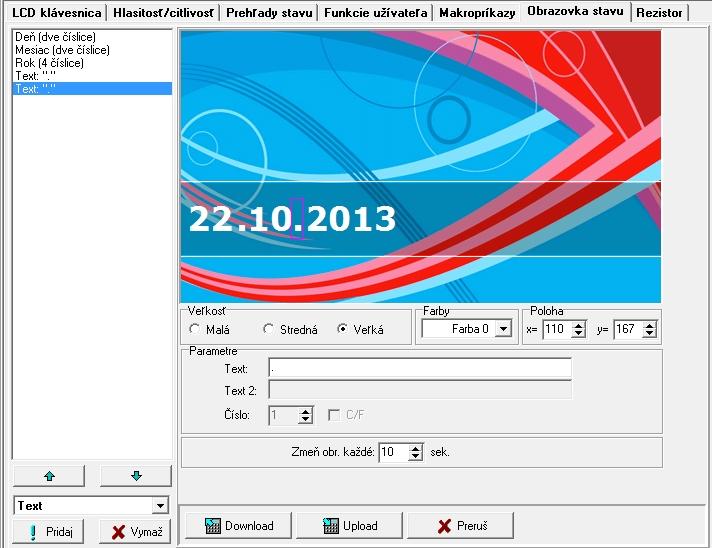Decrease the y position value

tap(650, 333)
